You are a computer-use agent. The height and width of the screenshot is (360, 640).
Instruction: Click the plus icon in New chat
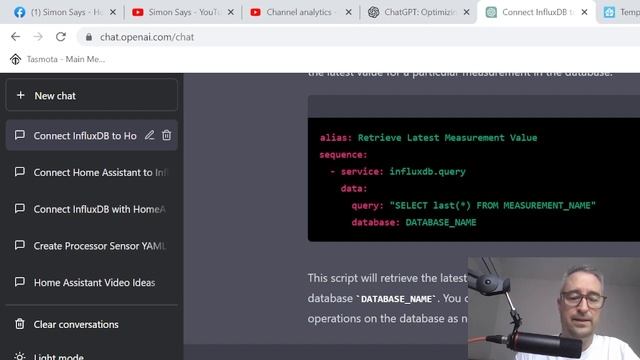[20, 96]
